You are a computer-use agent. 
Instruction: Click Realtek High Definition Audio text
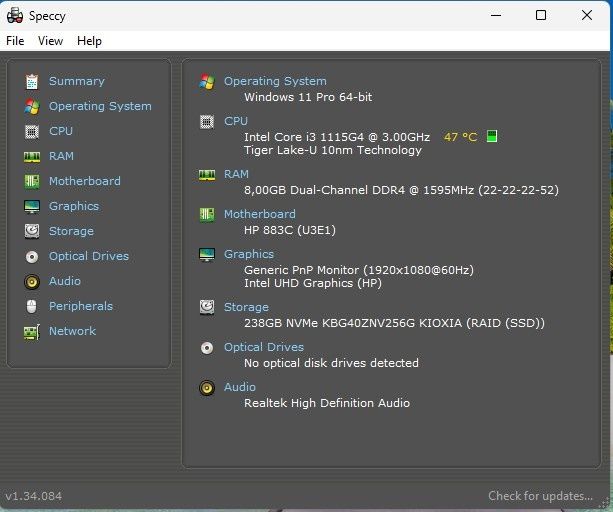(x=327, y=403)
